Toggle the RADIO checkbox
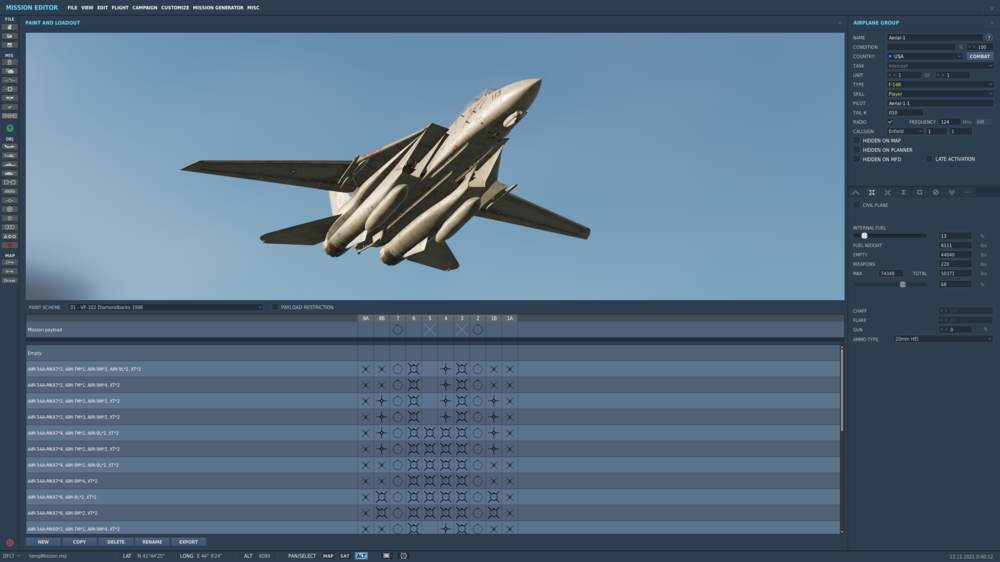Viewport: 1000px width, 562px height. tap(890, 122)
